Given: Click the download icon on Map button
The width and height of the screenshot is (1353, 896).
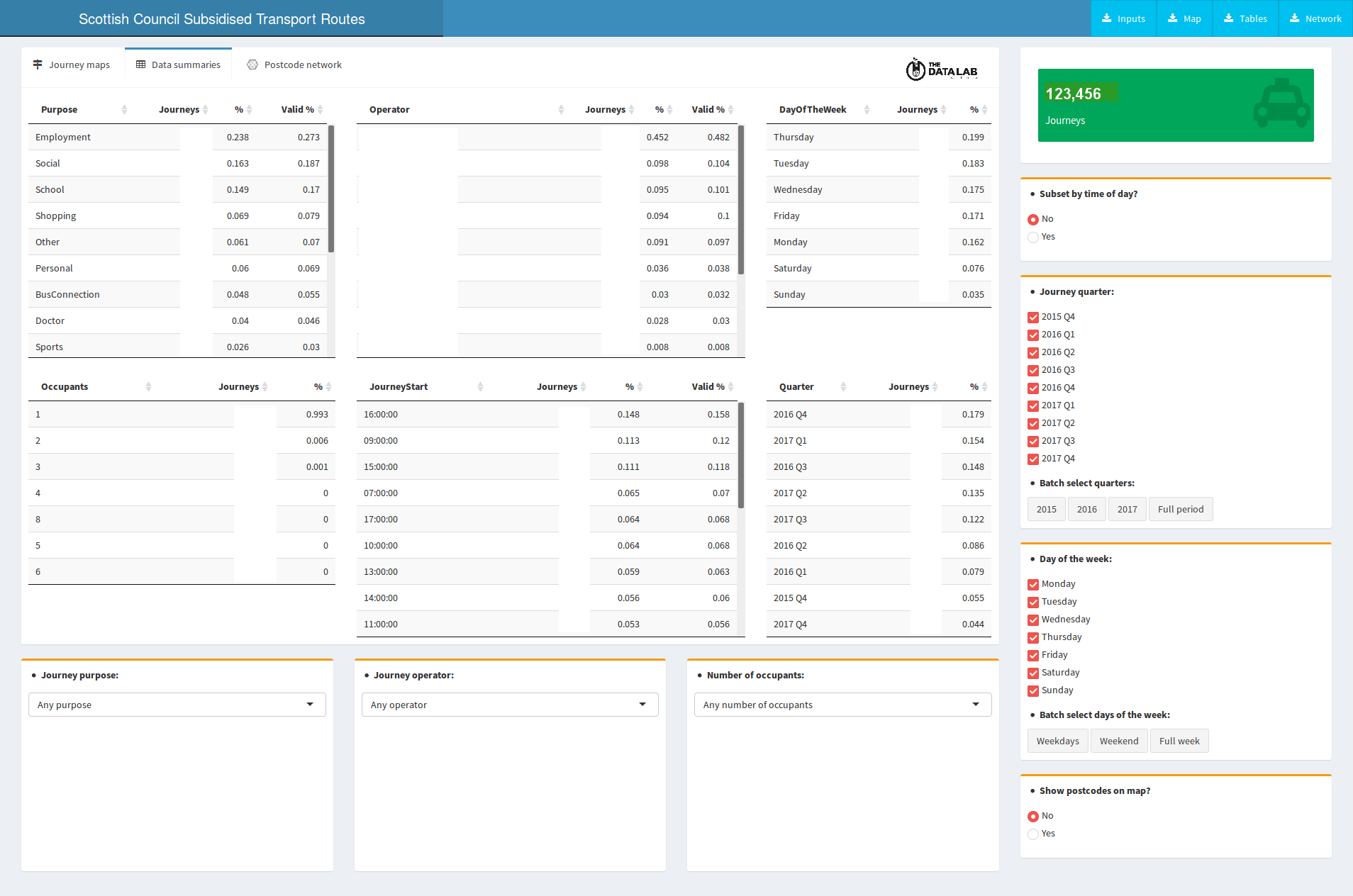Looking at the screenshot, I should tap(1172, 18).
